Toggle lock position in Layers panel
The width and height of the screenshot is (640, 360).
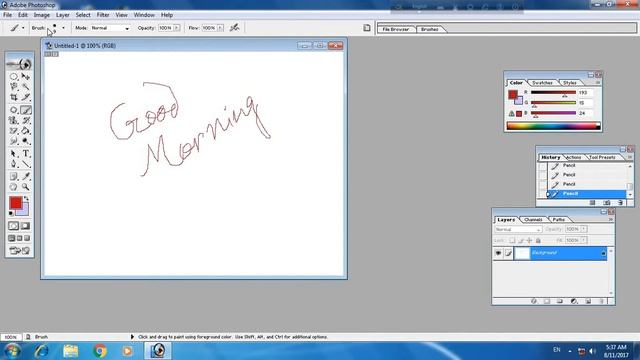click(x=529, y=240)
